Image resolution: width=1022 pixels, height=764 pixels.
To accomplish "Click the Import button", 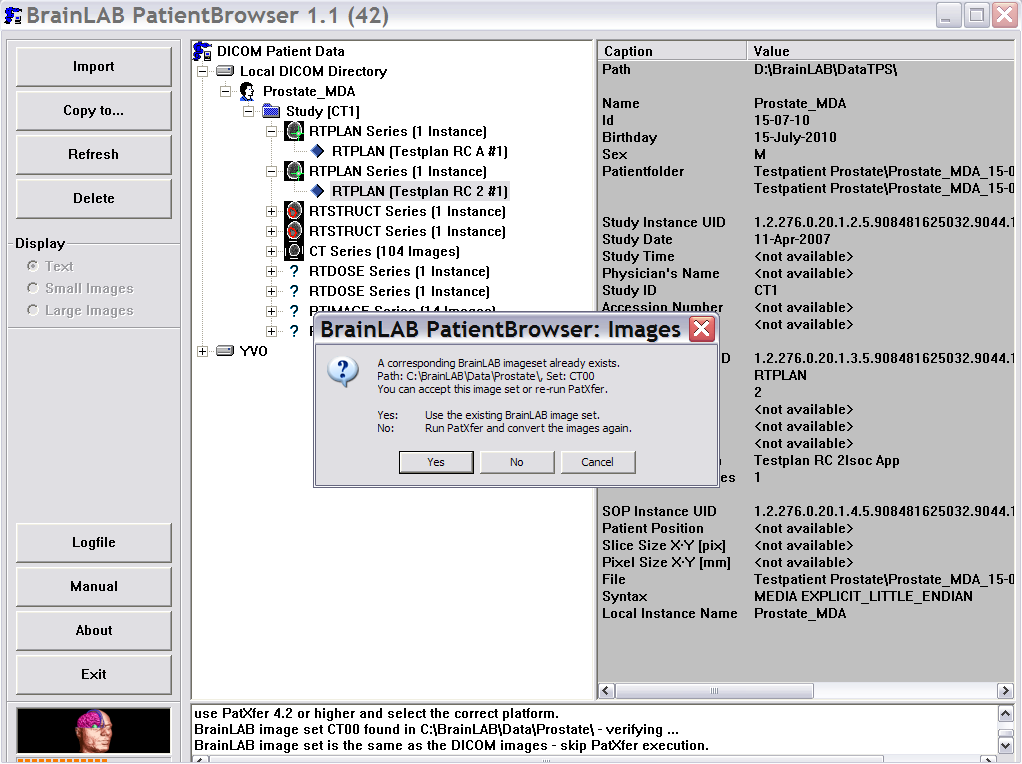I will point(94,66).
